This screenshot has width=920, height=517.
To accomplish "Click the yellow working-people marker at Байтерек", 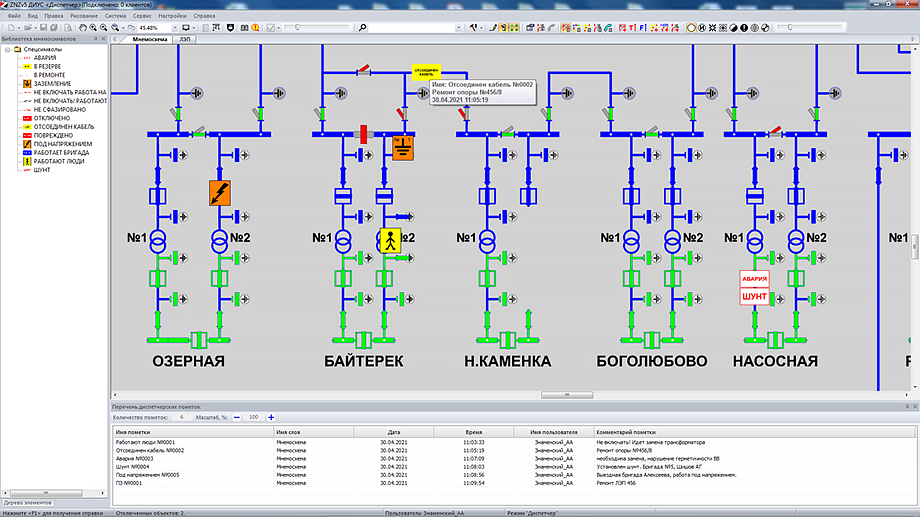I will click(x=388, y=240).
